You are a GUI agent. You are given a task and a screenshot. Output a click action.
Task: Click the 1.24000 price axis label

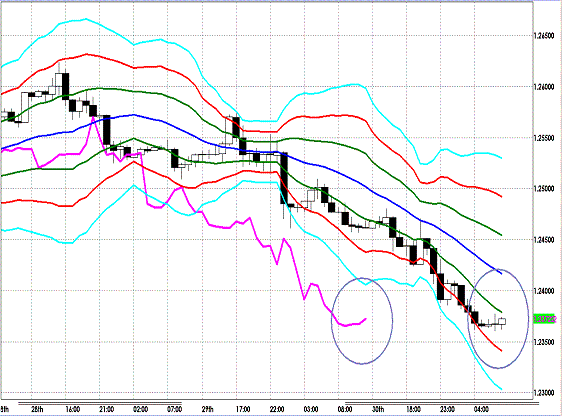point(544,291)
